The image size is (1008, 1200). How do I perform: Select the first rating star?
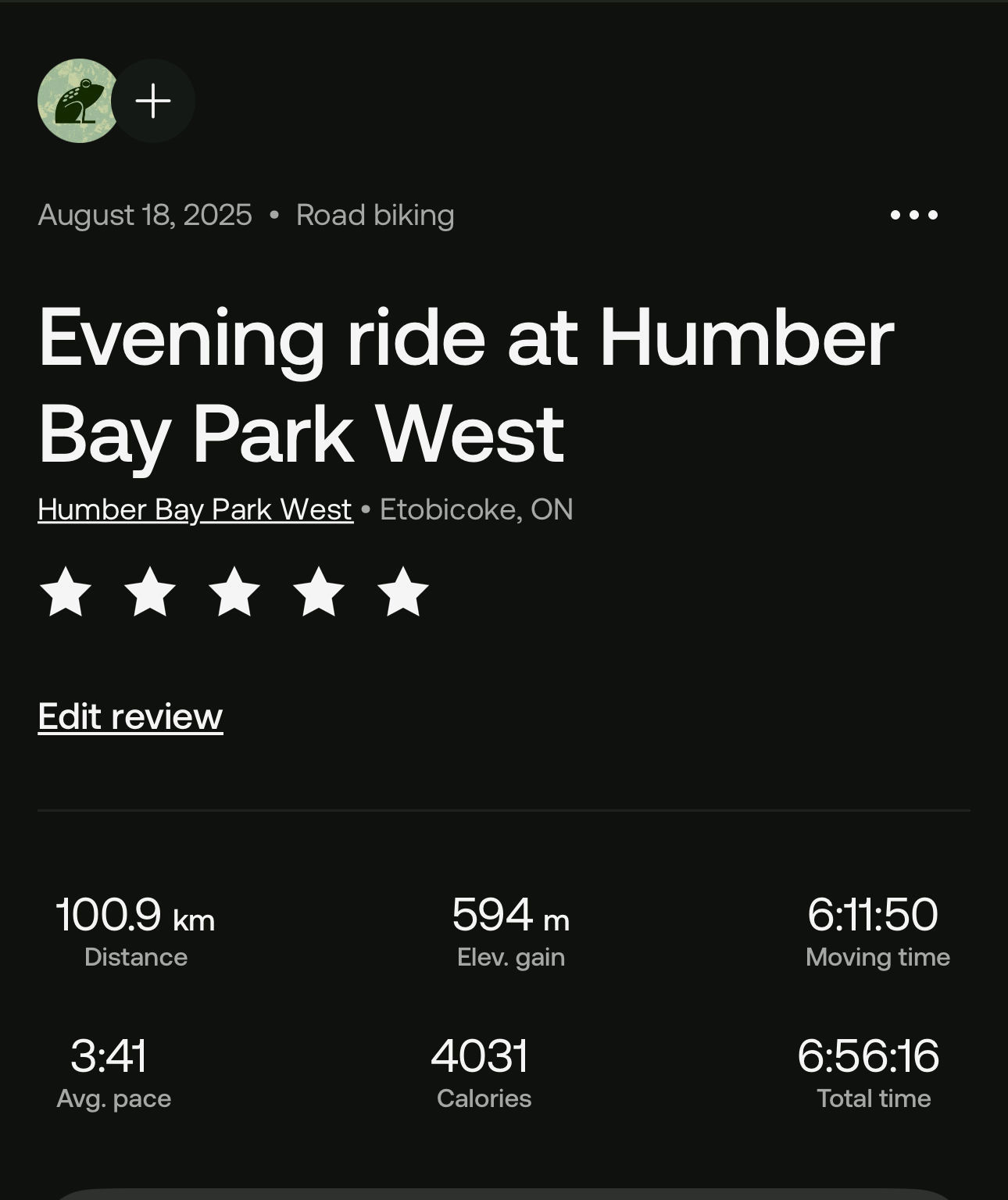[66, 592]
